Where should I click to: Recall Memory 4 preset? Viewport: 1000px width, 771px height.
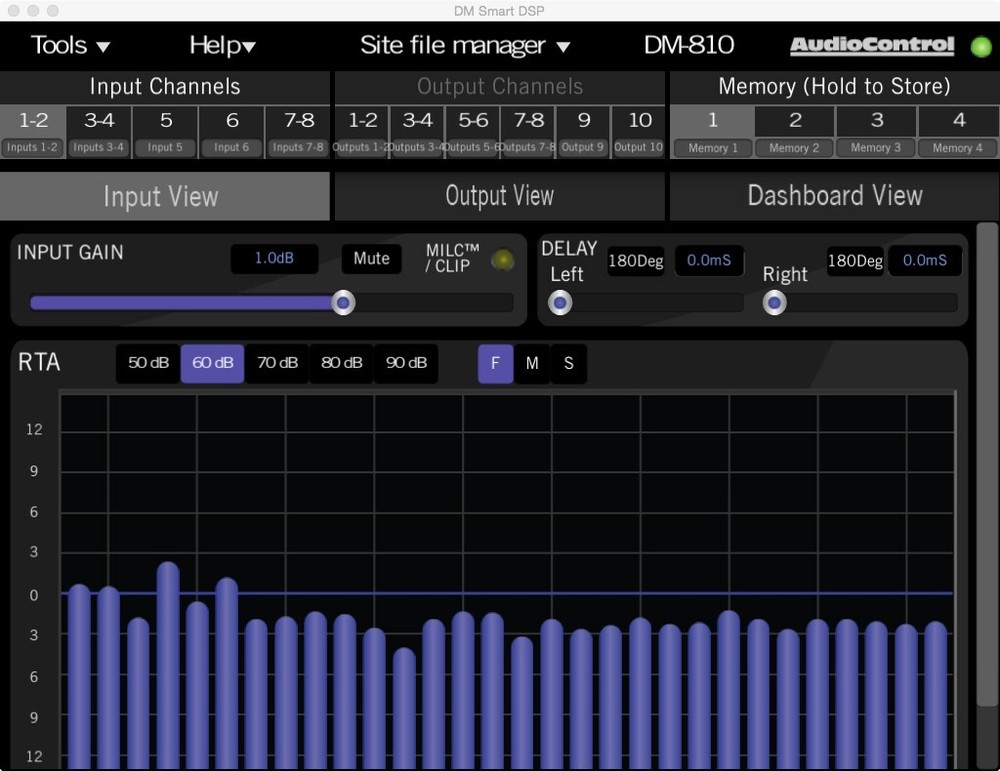coord(958,132)
